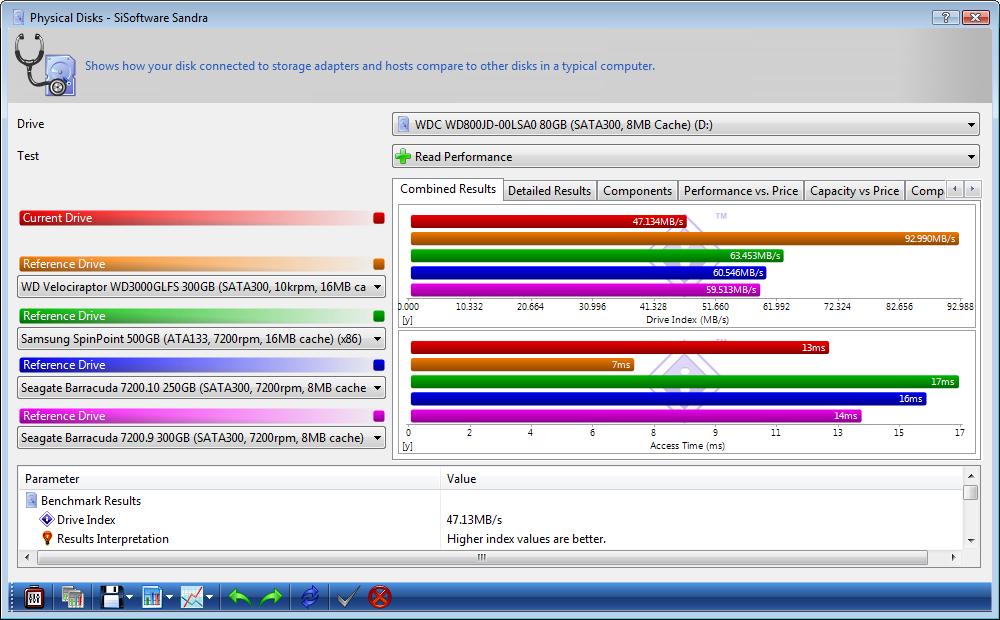Screen dimensions: 1000x620
Task: Click the green forward arrow
Action: tap(271, 597)
